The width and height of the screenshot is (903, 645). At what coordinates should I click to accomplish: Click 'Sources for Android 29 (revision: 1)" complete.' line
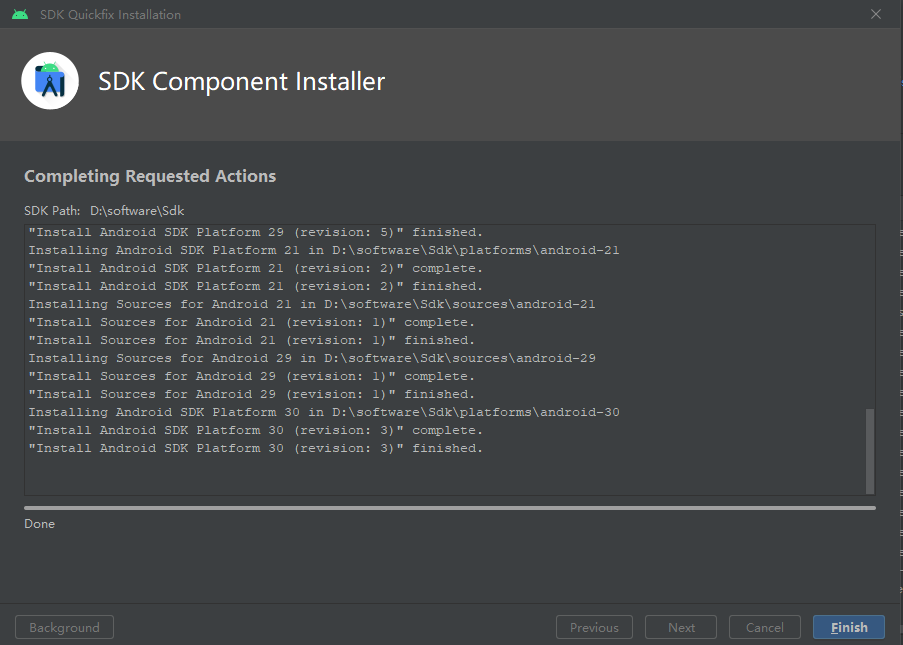click(x=252, y=376)
